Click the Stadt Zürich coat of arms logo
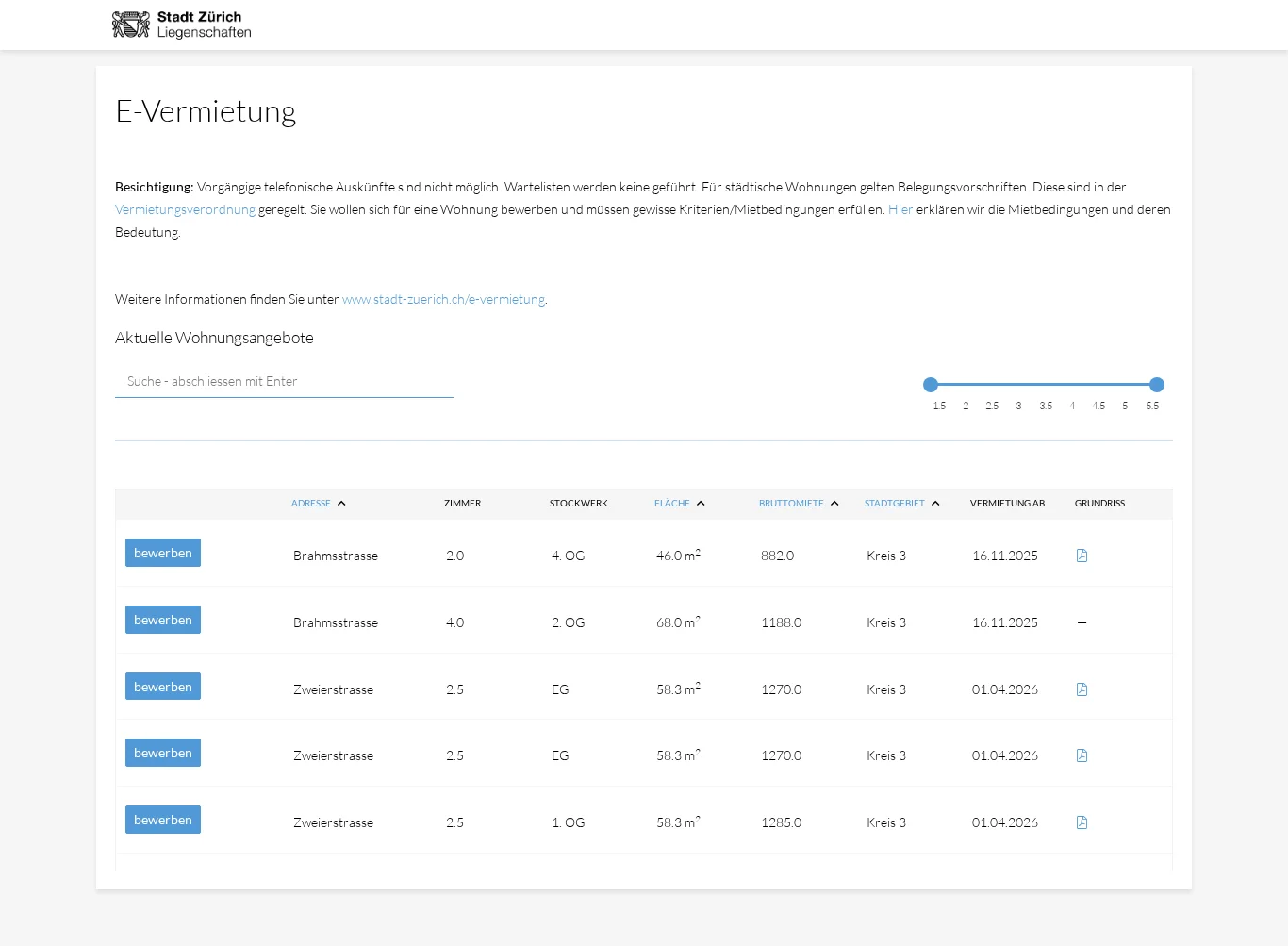Screen dimensions: 1288x946 tap(130, 25)
